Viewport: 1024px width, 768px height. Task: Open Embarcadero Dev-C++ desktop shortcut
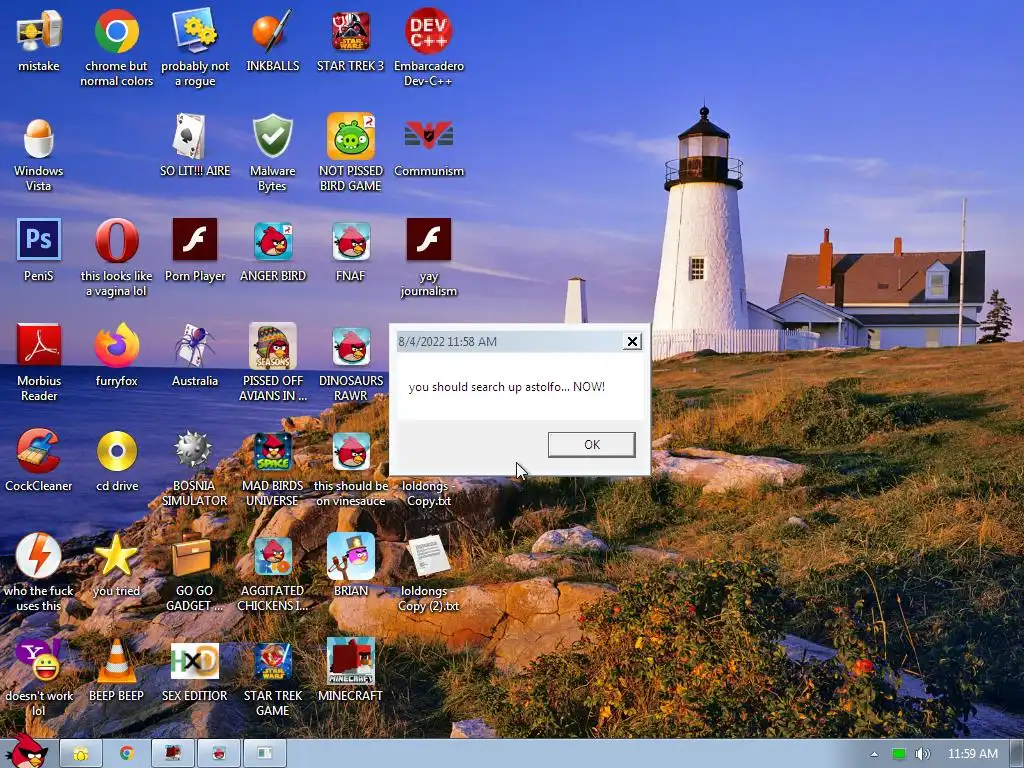[428, 31]
